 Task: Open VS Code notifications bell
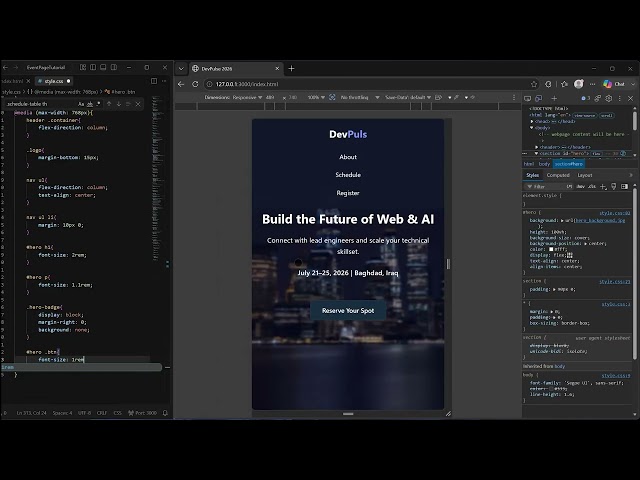point(165,413)
